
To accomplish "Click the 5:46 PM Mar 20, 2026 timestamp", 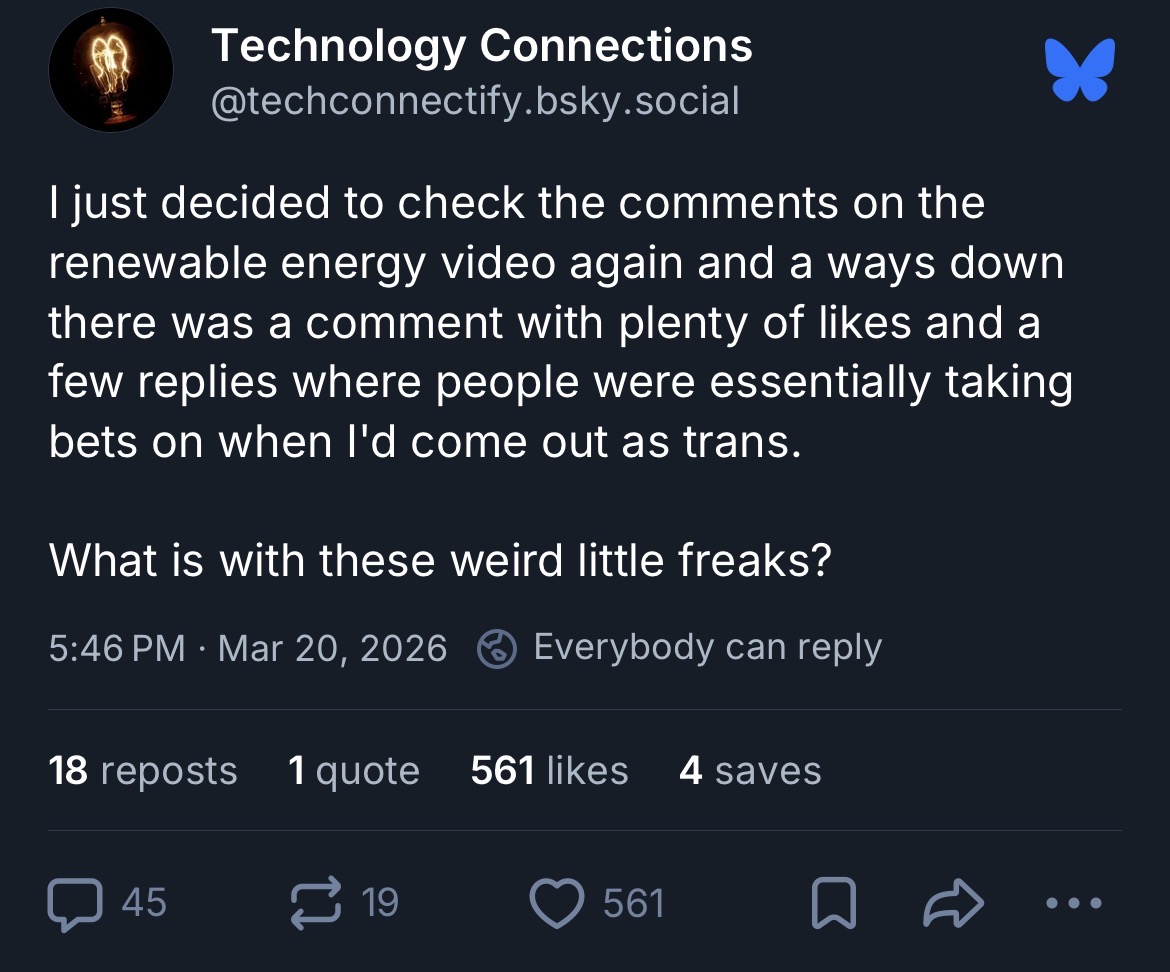I will (x=248, y=648).
